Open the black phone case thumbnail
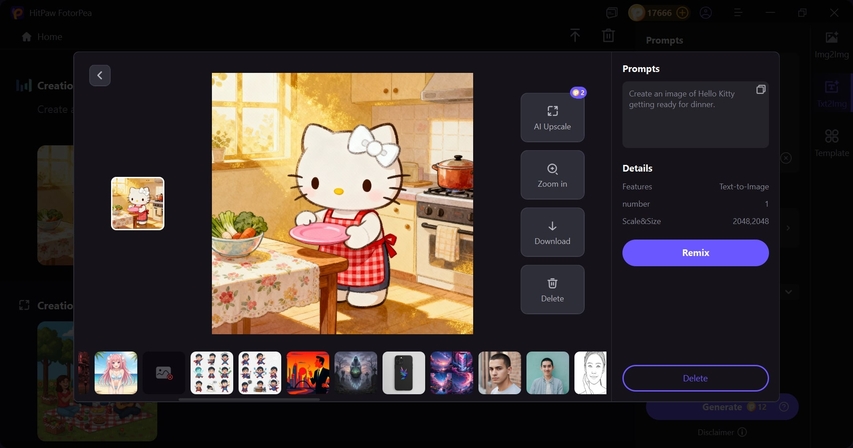 (404, 373)
